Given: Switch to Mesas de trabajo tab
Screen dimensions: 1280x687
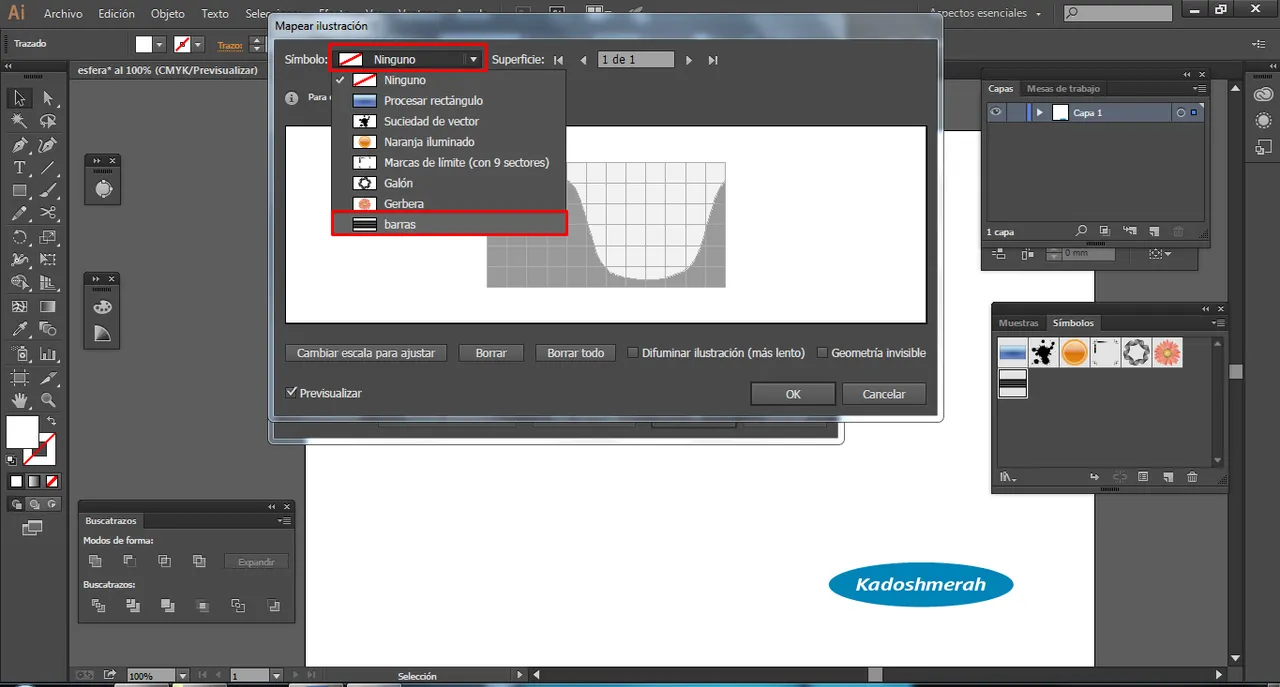Looking at the screenshot, I should tap(1063, 89).
